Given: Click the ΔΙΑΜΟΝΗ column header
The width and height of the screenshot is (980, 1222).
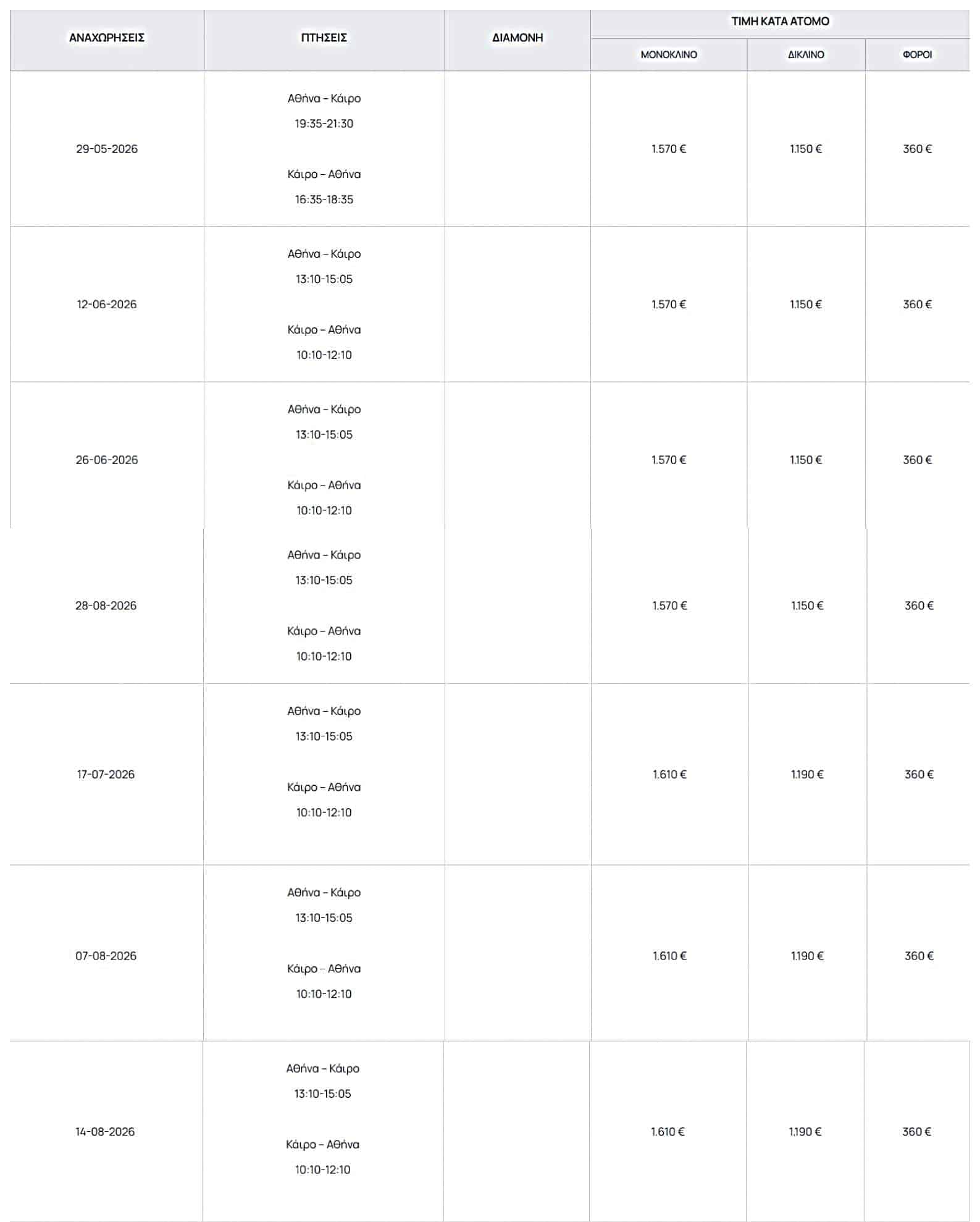Looking at the screenshot, I should (517, 38).
